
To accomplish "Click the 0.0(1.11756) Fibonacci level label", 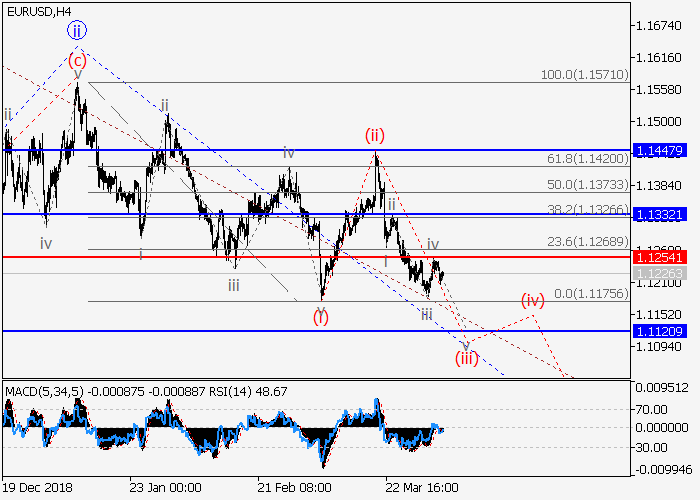I will click(x=589, y=293).
